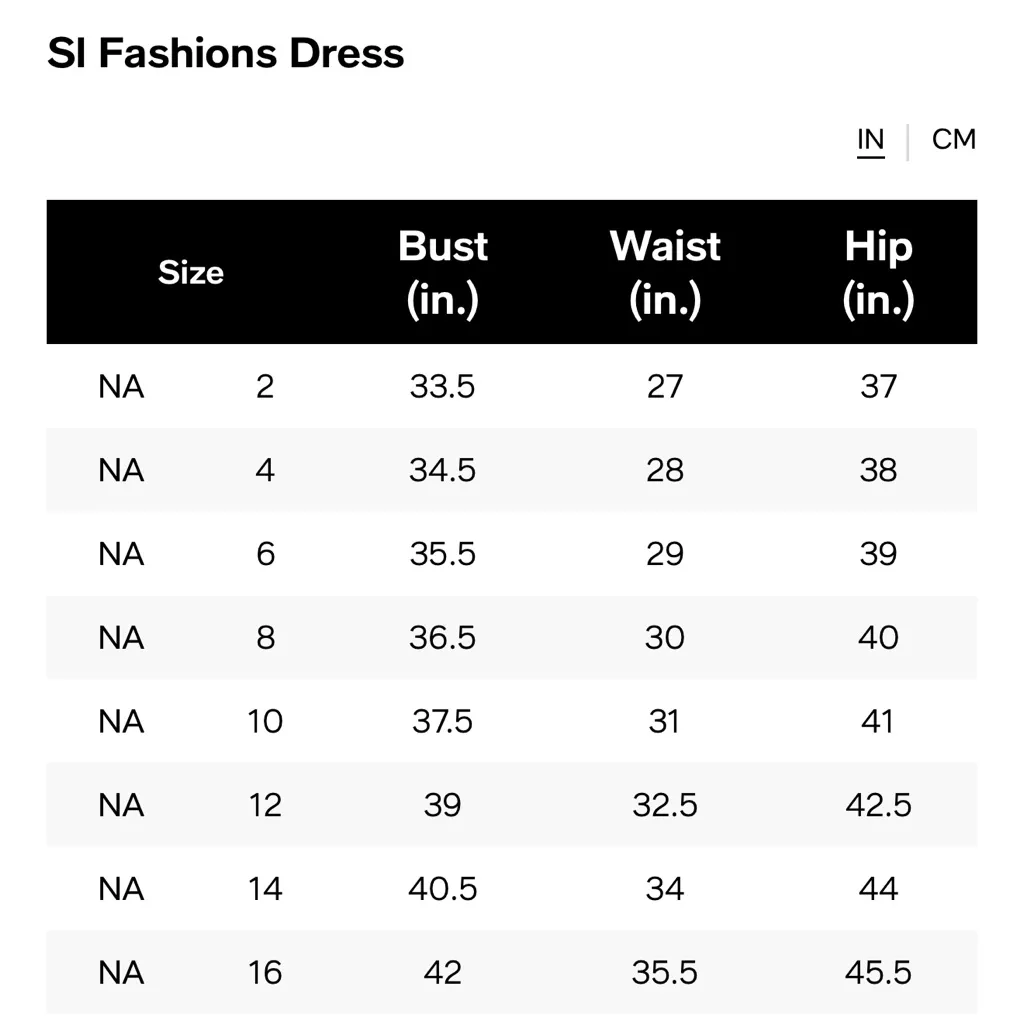Viewport: 1024px width, 1024px height.
Task: Click the hip value 45.5 for size 16
Action: [x=878, y=972]
